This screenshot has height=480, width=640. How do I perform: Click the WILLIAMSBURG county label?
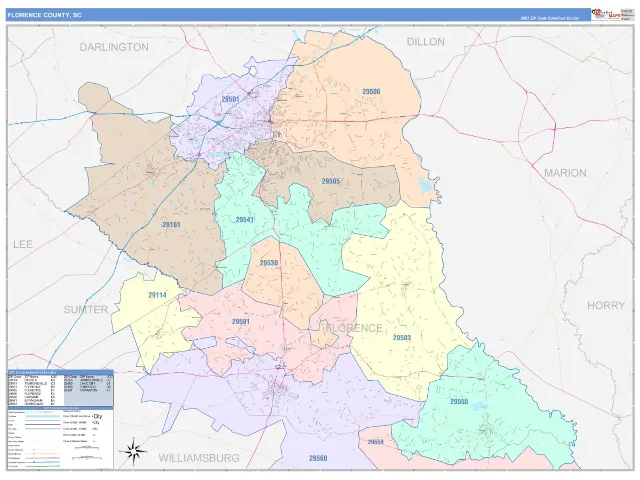pos(199,458)
